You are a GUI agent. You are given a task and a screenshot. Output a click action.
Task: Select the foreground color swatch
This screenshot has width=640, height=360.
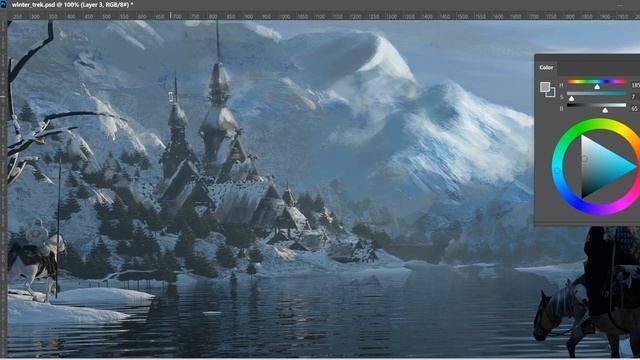(x=544, y=87)
